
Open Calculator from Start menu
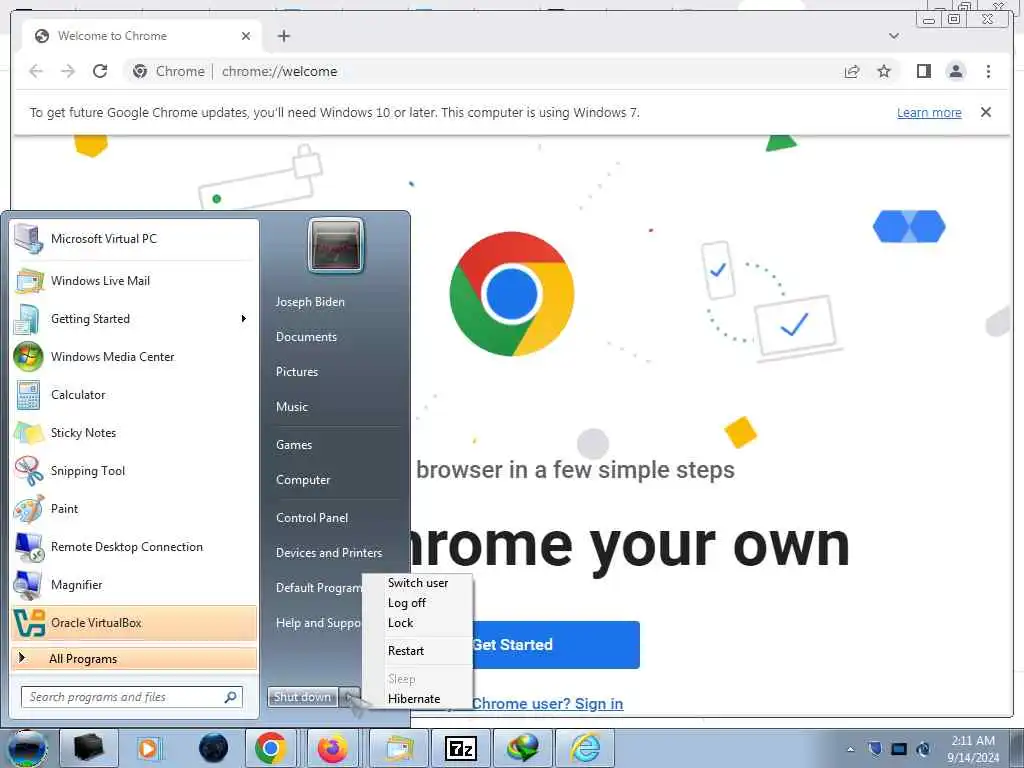point(134,394)
